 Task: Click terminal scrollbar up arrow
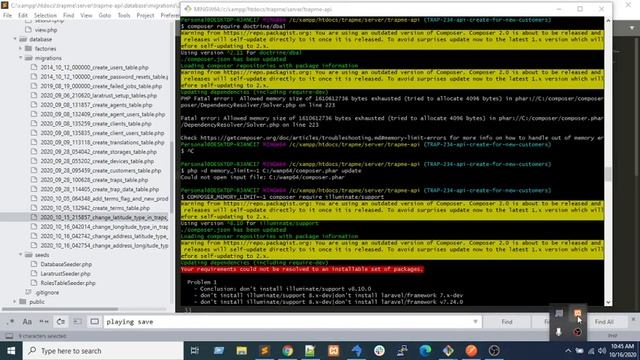tap(608, 20)
